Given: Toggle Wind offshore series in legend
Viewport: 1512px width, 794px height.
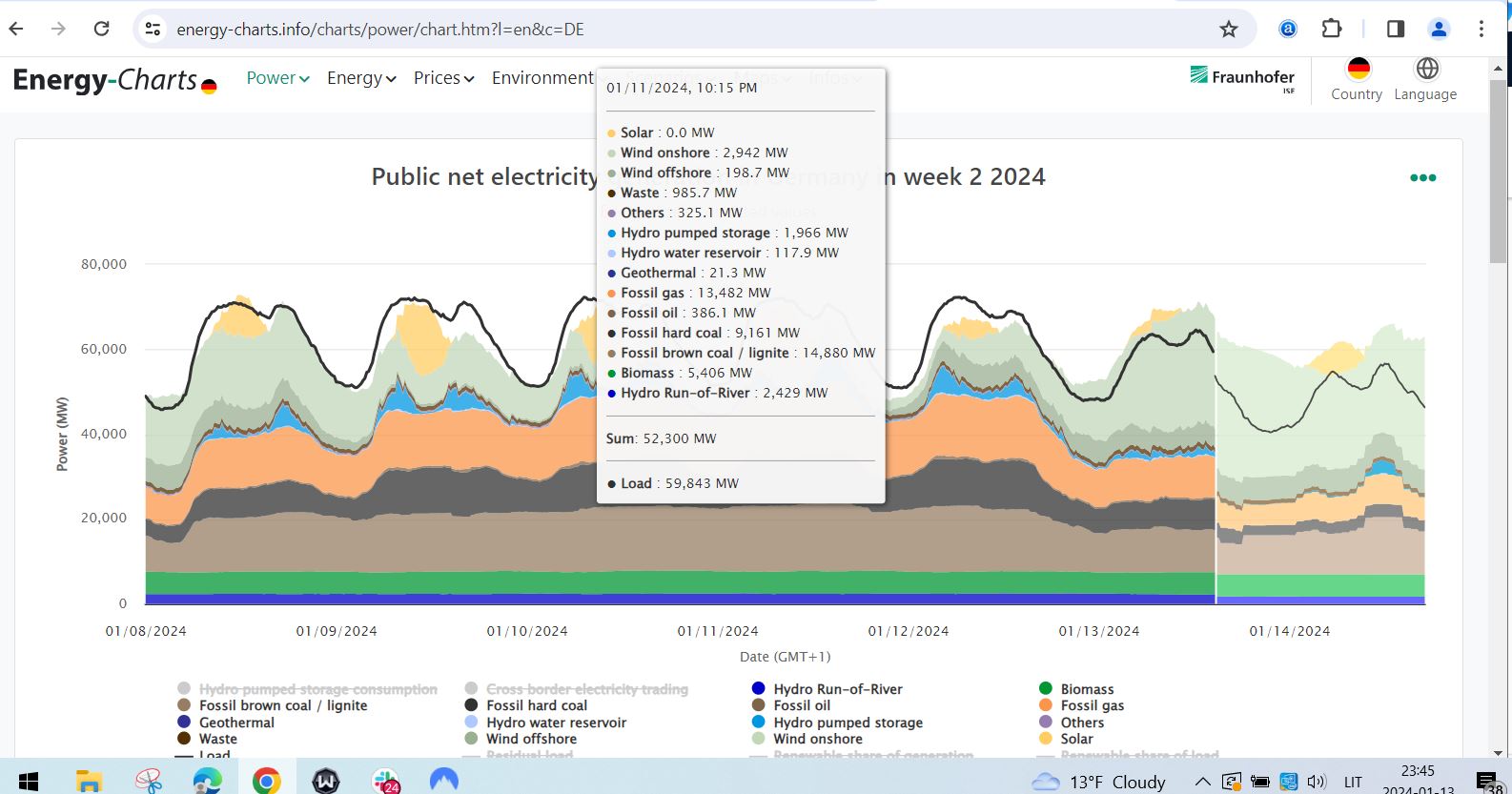Looking at the screenshot, I should 521,739.
